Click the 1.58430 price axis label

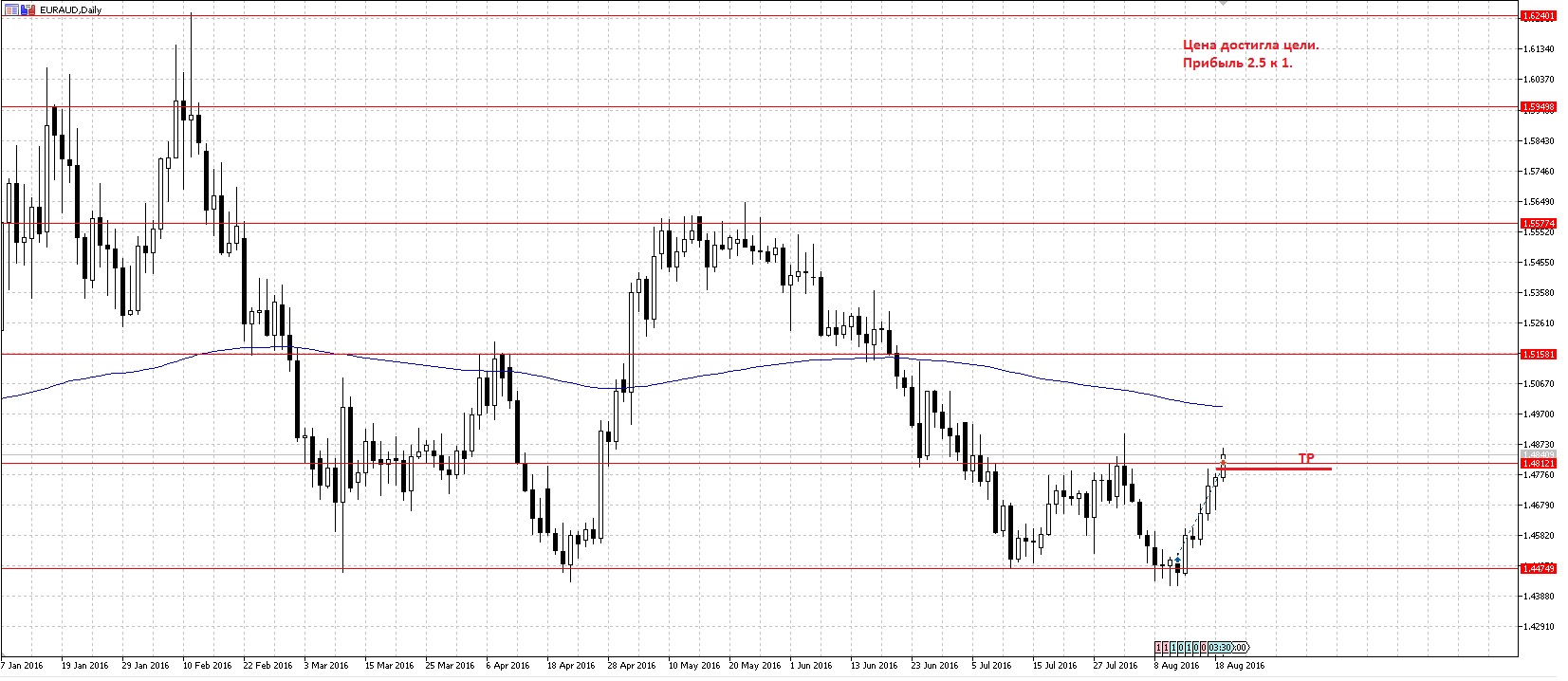coord(1537,141)
